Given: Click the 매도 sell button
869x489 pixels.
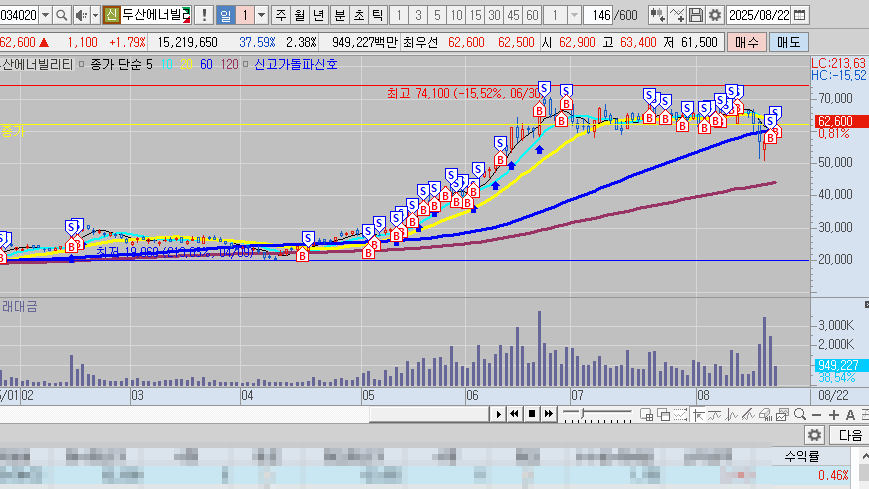Looking at the screenshot, I should click(789, 42).
